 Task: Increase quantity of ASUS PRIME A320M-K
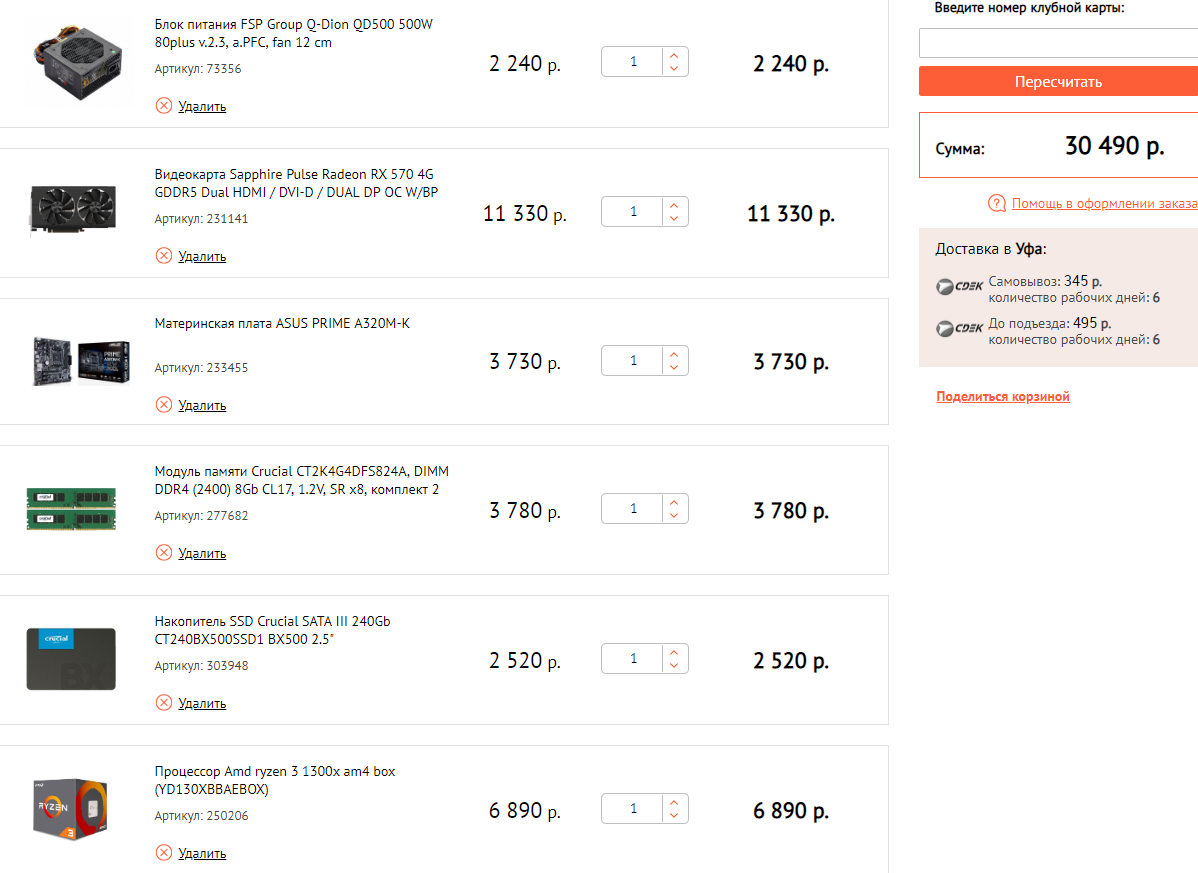pos(675,354)
